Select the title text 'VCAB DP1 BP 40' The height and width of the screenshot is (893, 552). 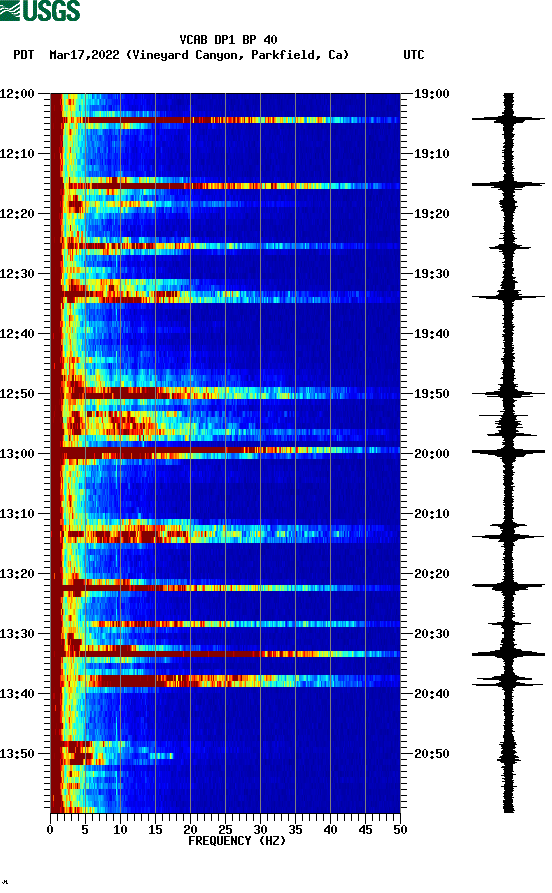228,40
